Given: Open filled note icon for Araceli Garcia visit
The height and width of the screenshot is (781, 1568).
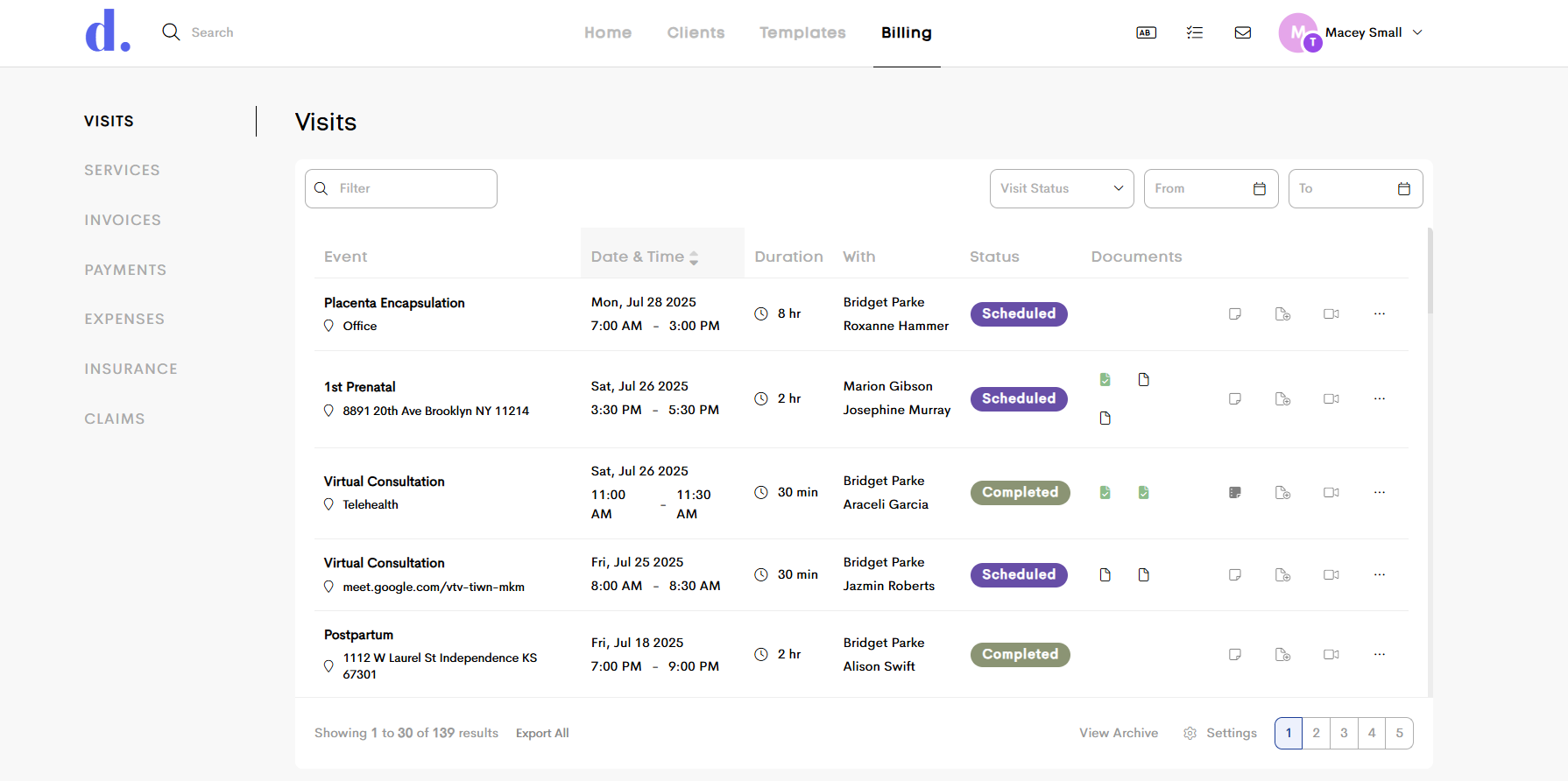Looking at the screenshot, I should 1235,492.
